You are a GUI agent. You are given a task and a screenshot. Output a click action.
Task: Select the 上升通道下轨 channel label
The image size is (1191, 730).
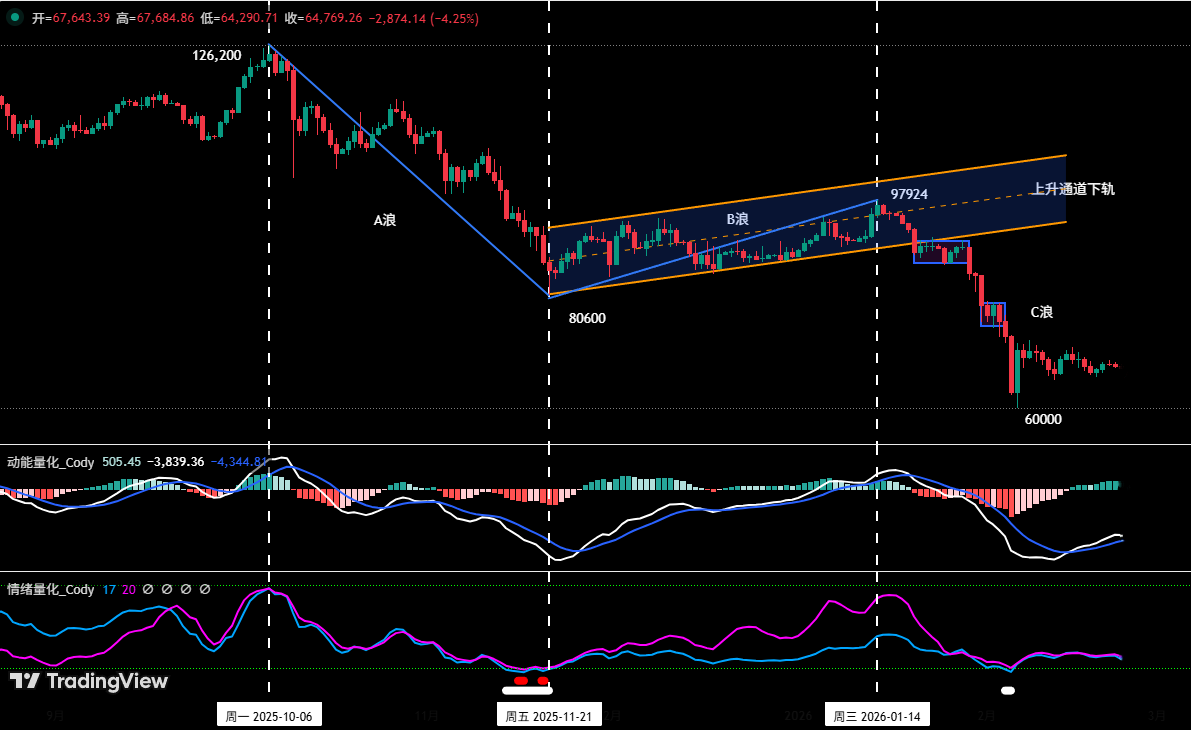point(1075,189)
